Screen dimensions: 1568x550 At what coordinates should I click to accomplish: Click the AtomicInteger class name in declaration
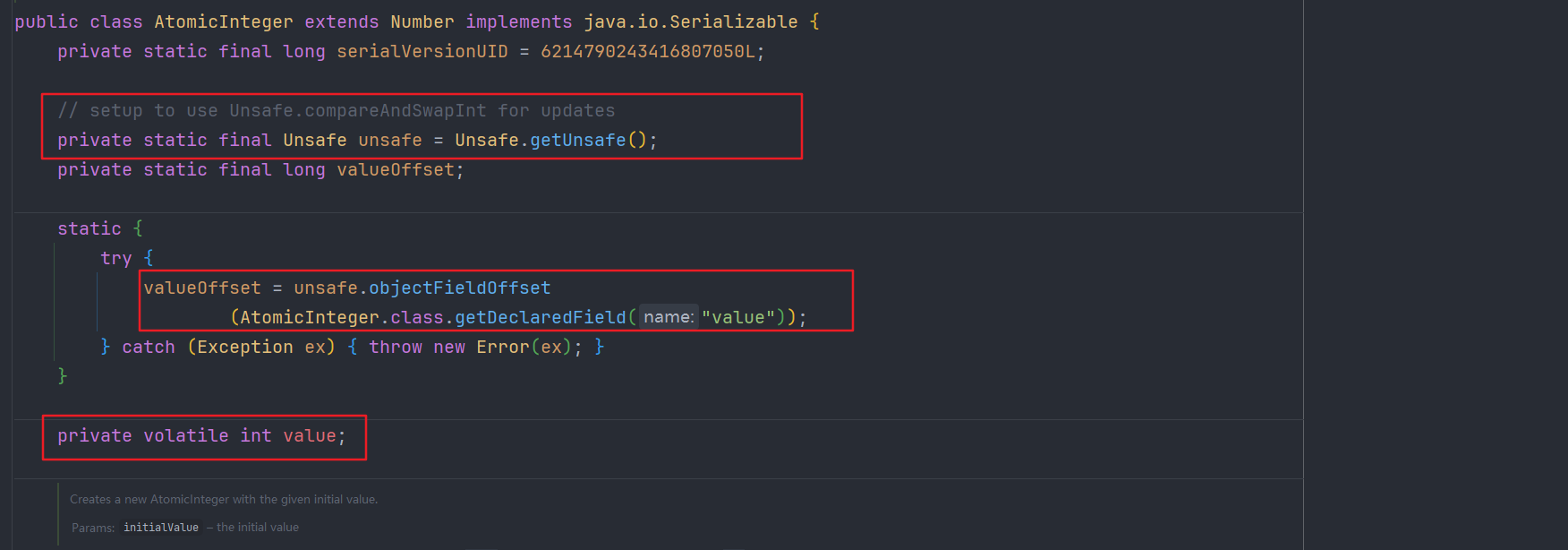[223, 21]
